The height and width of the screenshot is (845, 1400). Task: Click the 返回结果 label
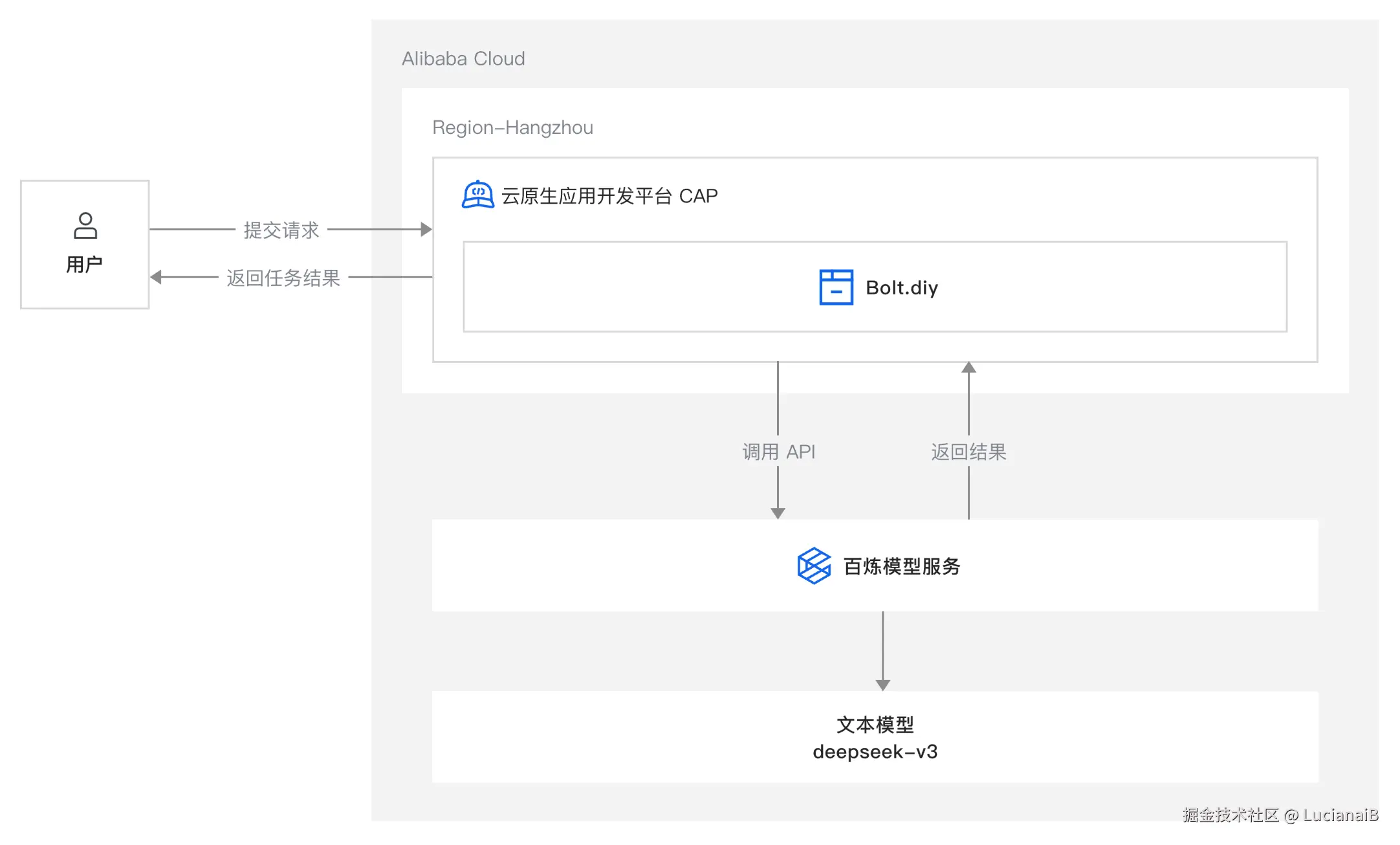click(x=968, y=452)
